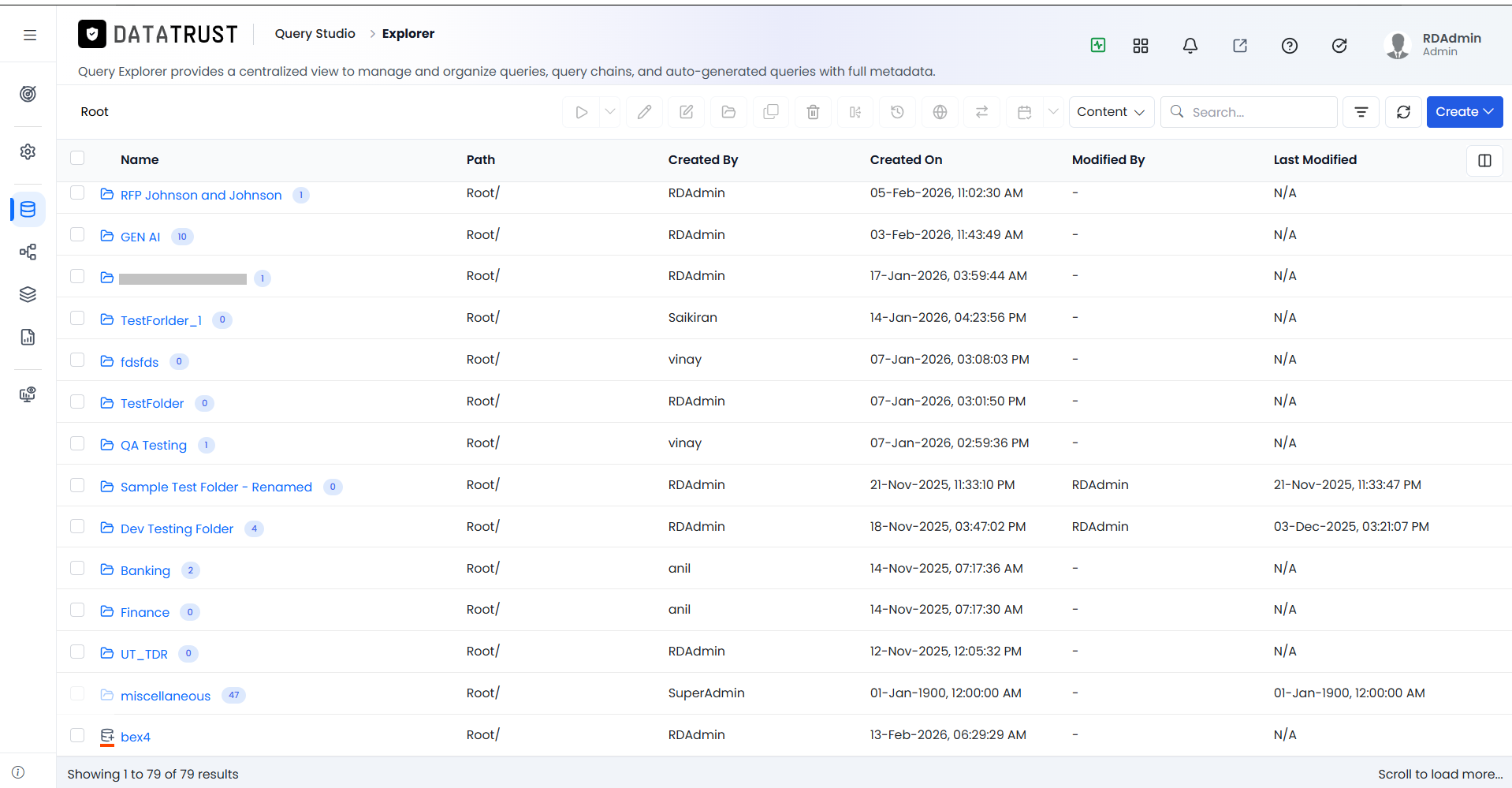
Task: Open the hamburger navigation menu
Action: click(x=30, y=35)
